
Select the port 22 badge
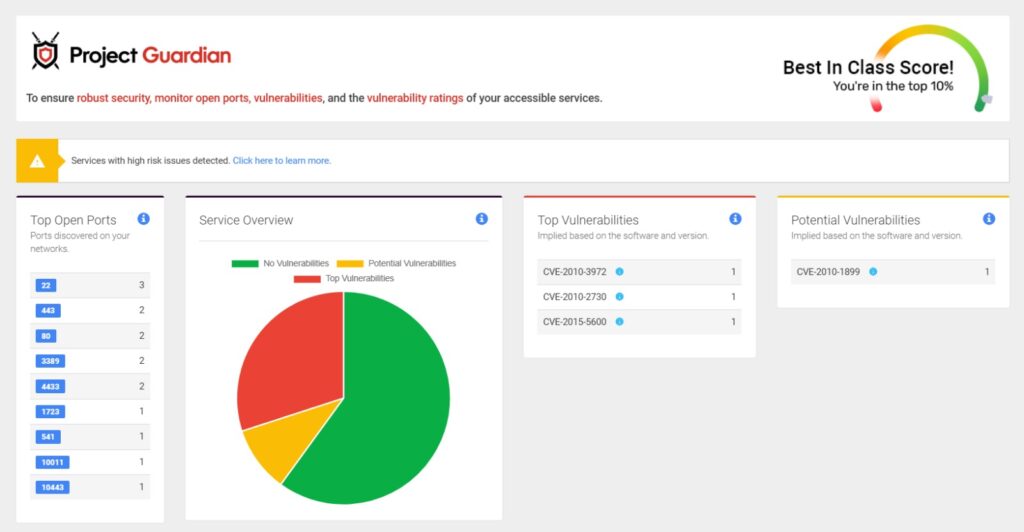46,286
